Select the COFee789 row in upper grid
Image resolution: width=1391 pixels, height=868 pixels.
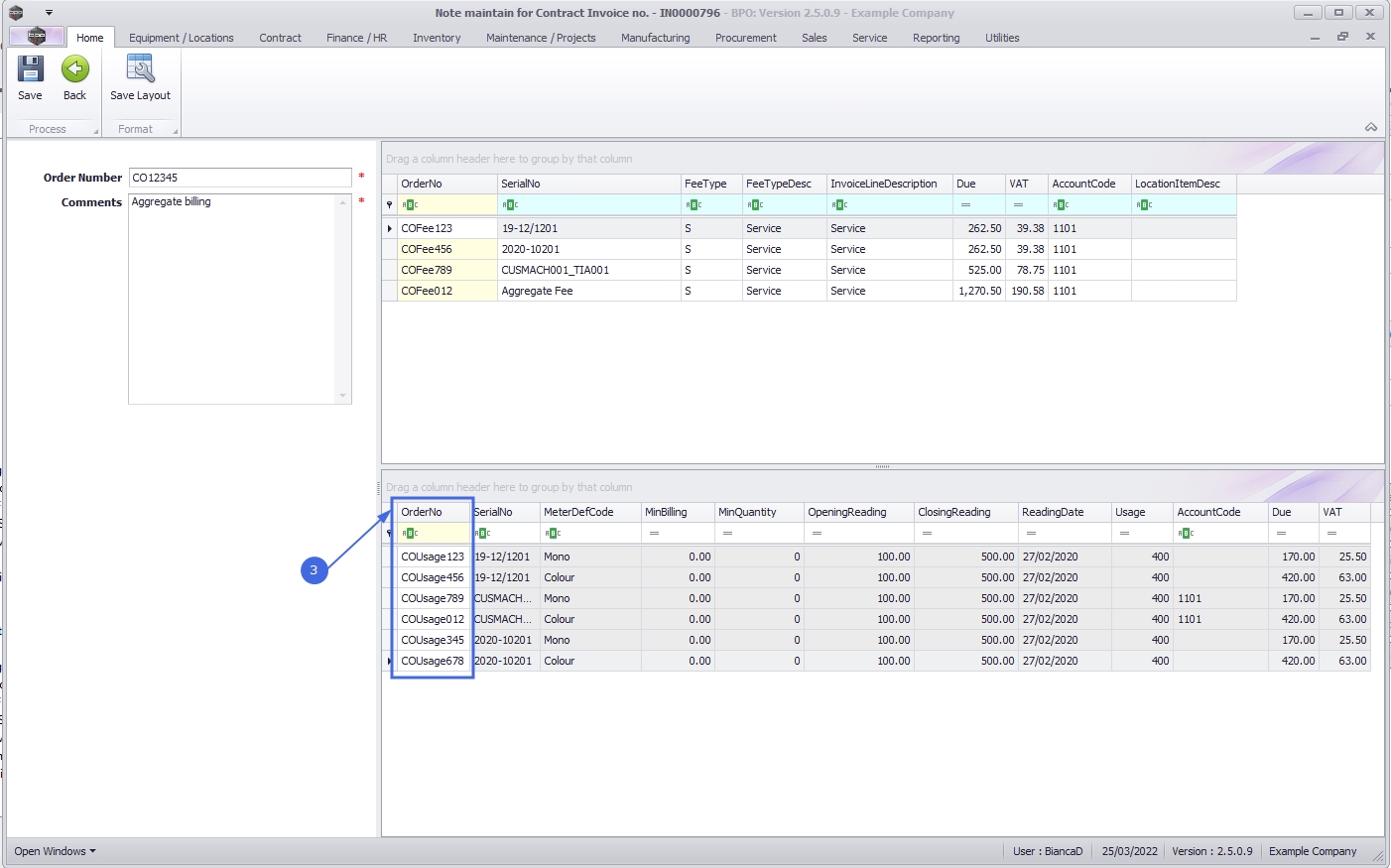coord(427,270)
